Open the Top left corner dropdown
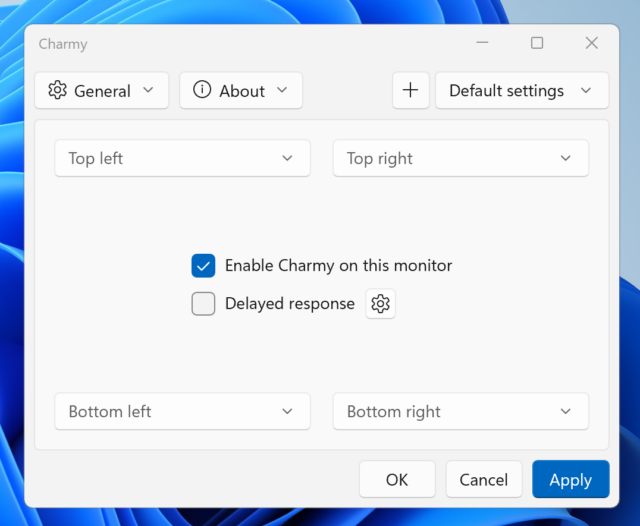The width and height of the screenshot is (640, 526). click(182, 158)
